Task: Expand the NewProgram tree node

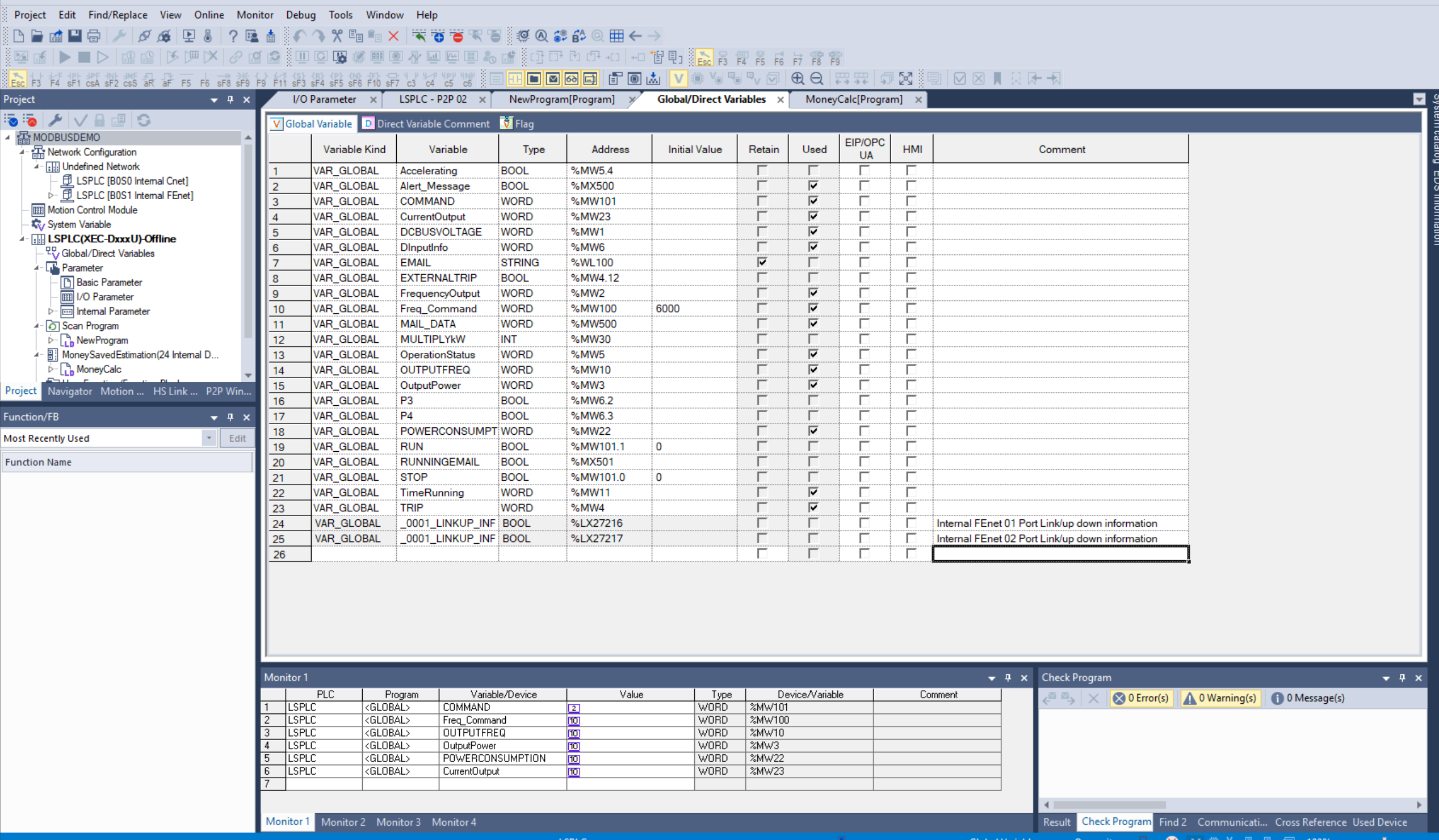Action: (51, 341)
